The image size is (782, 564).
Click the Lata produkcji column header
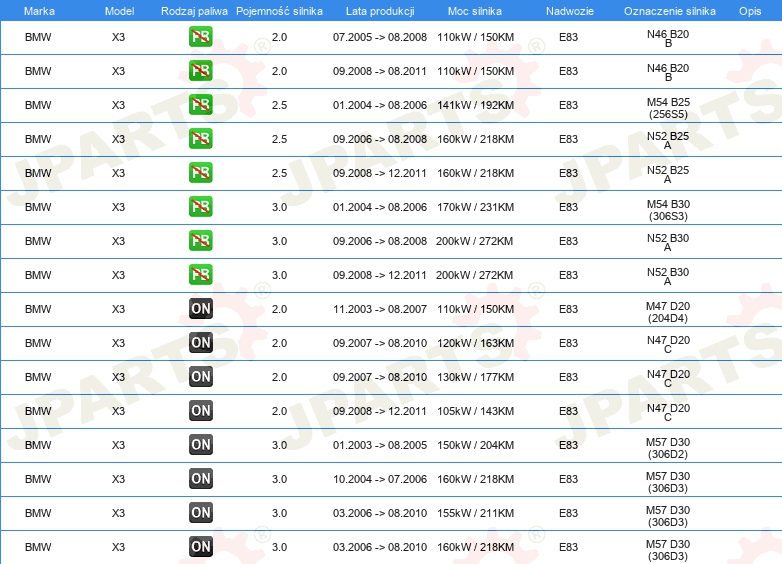coord(380,11)
